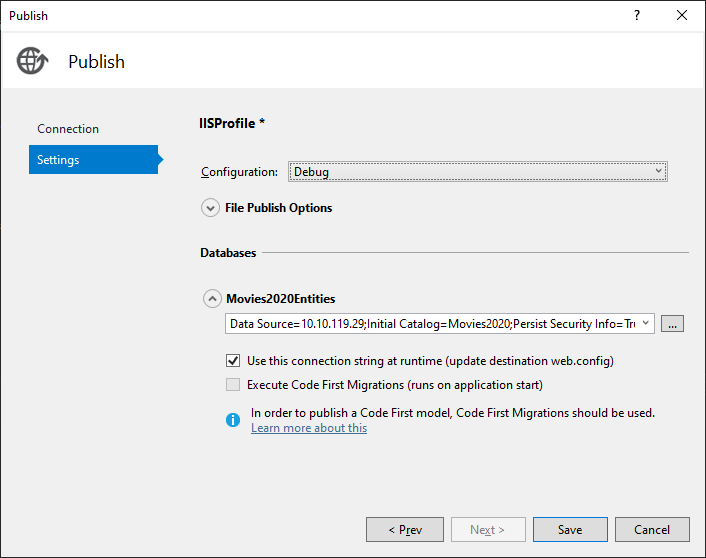Toggle Execute Code First Migrations checkbox
This screenshot has width=706, height=558.
[x=233, y=385]
